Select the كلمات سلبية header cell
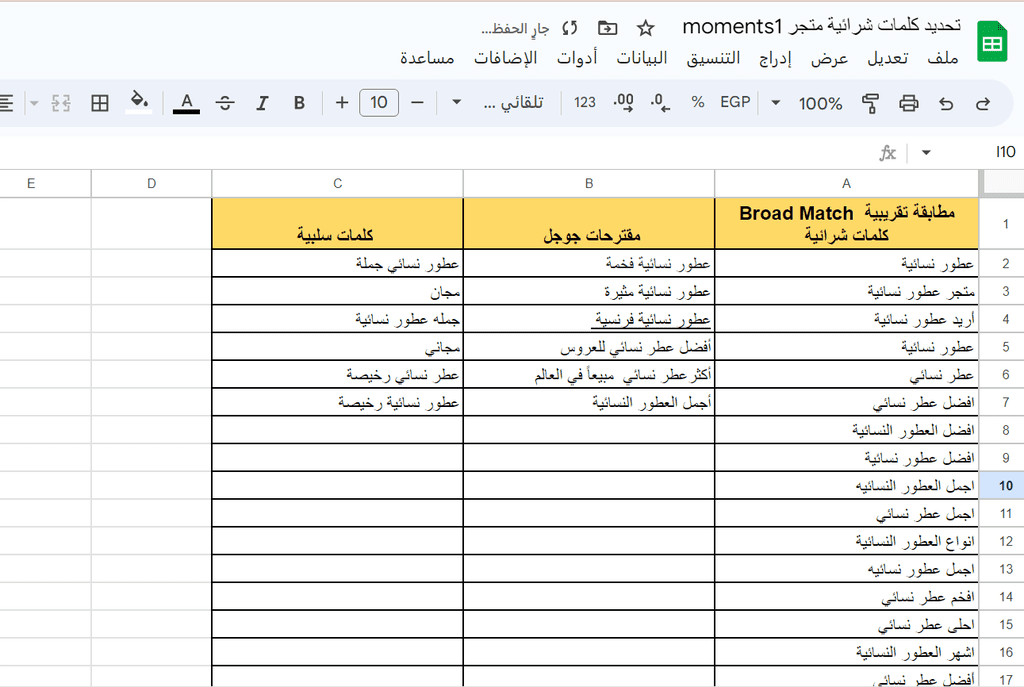This screenshot has width=1024, height=687. coord(338,223)
